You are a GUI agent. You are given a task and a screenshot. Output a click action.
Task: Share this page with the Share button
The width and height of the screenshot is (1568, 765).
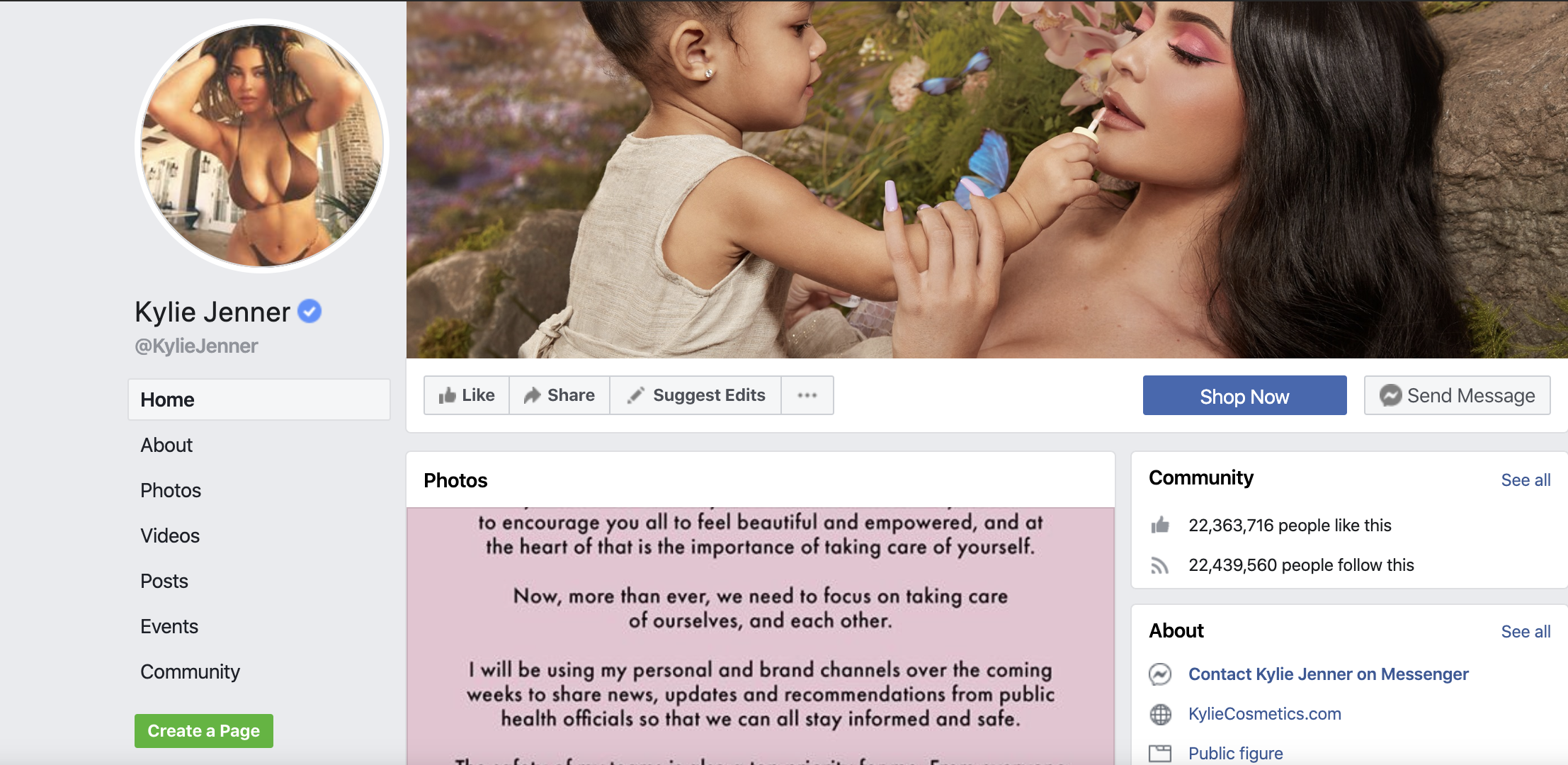click(x=559, y=395)
